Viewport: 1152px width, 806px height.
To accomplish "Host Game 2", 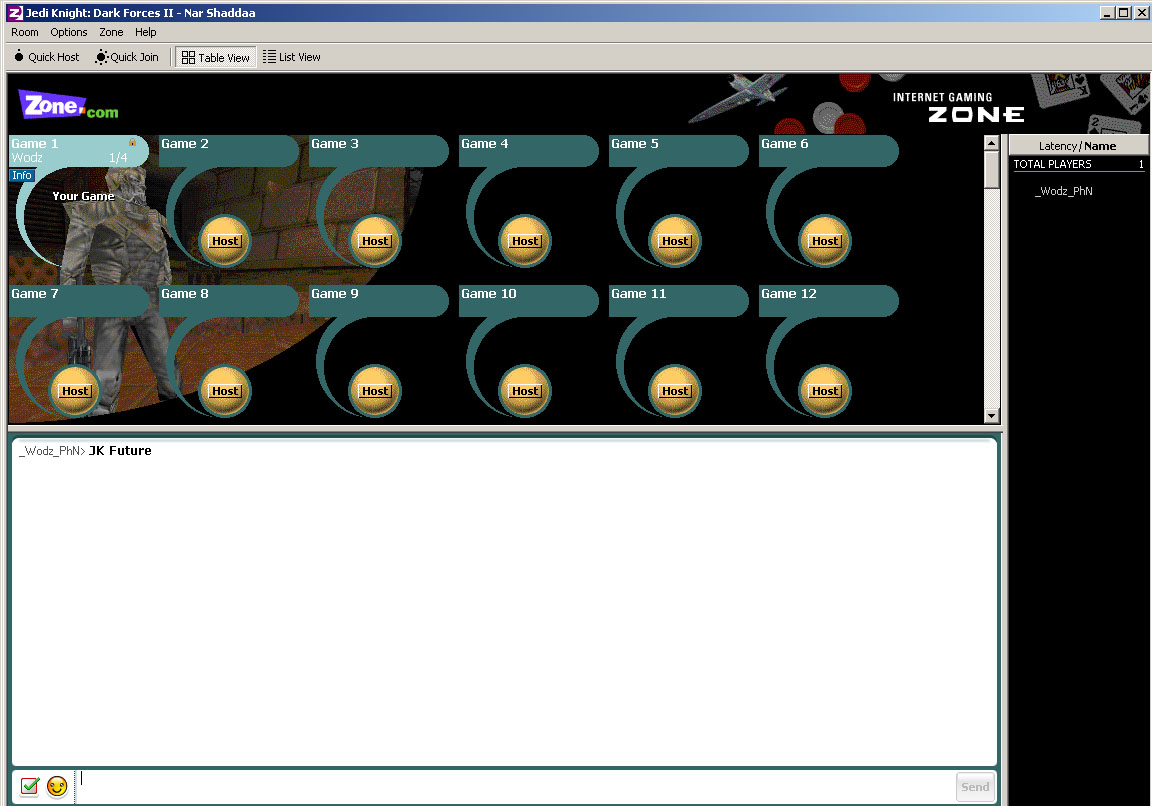I will tap(225, 241).
